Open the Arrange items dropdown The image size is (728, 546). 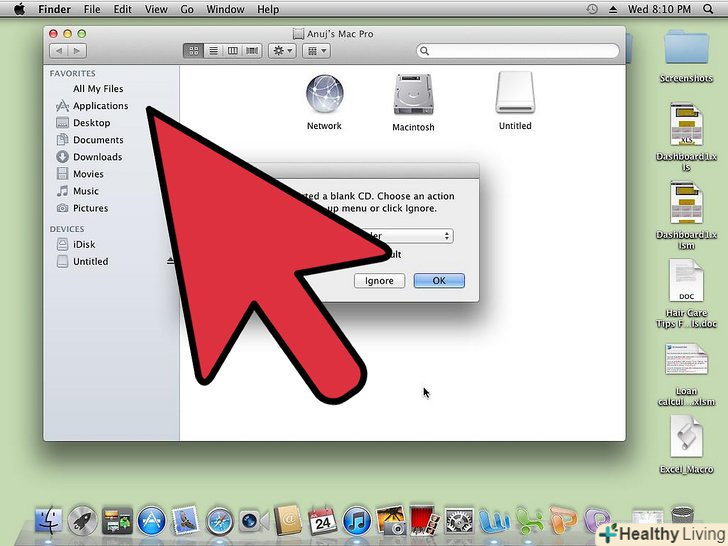[x=317, y=51]
